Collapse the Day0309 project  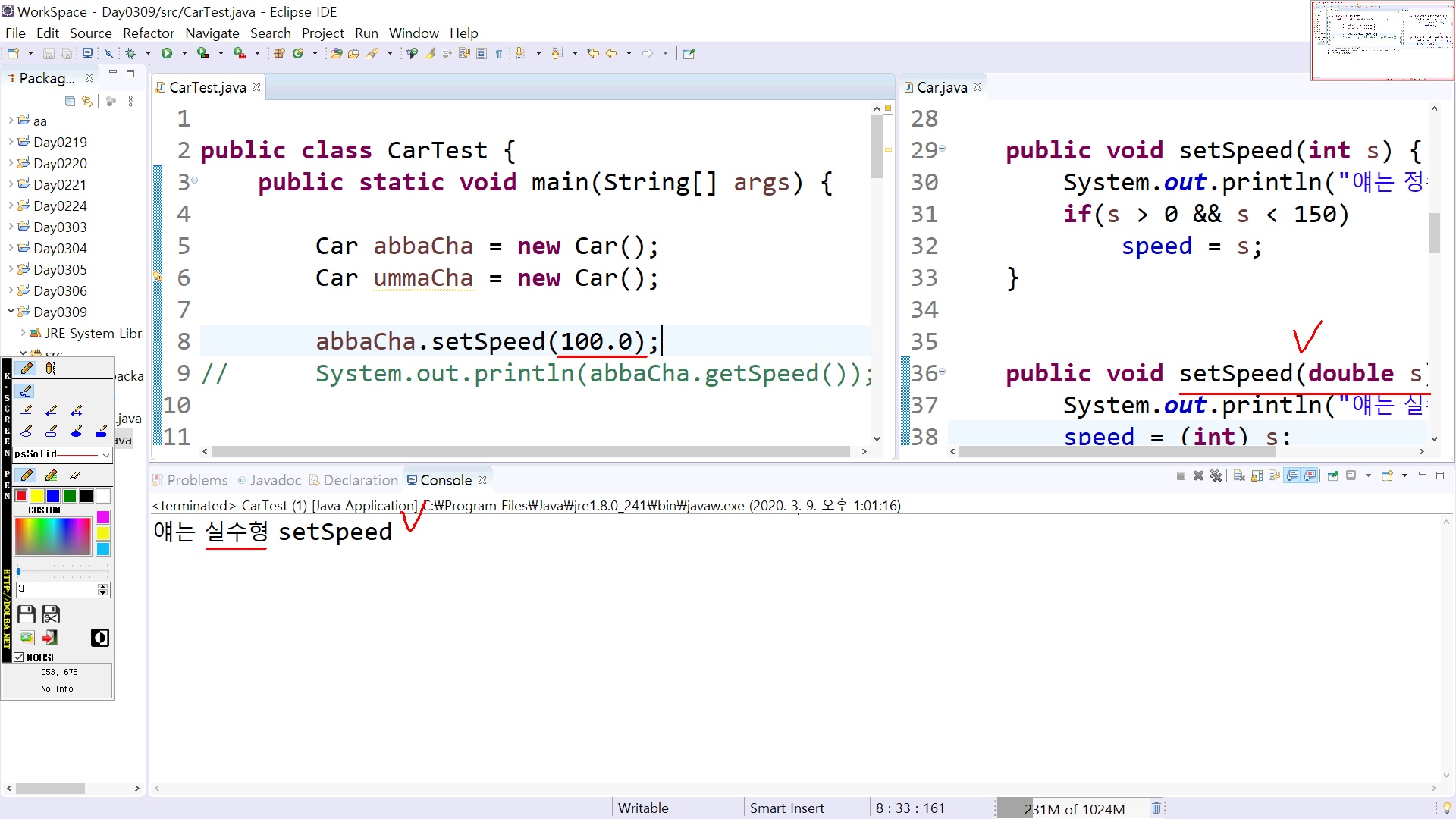[11, 312]
